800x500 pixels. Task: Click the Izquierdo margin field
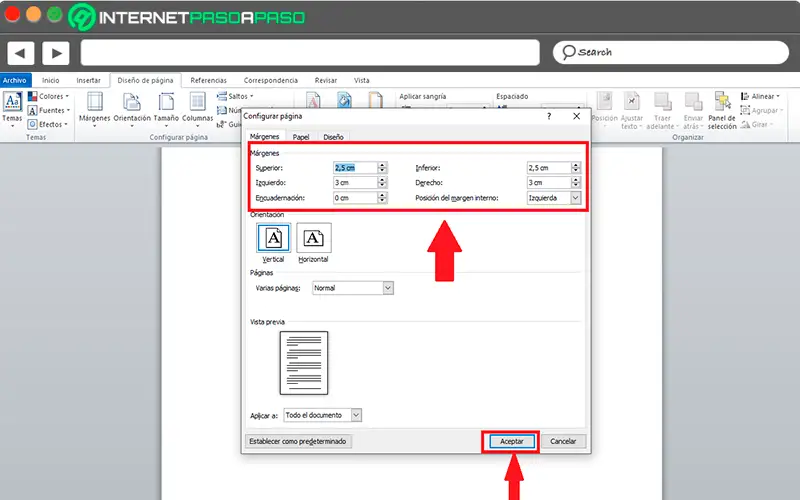point(356,182)
